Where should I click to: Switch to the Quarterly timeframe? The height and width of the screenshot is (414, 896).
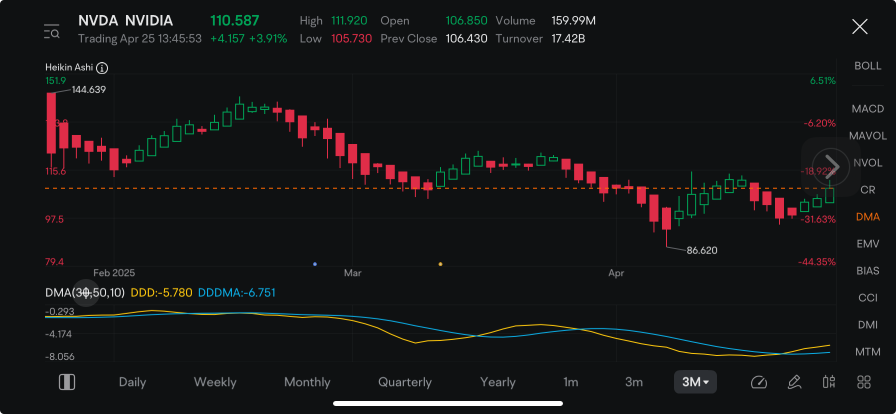[405, 382]
